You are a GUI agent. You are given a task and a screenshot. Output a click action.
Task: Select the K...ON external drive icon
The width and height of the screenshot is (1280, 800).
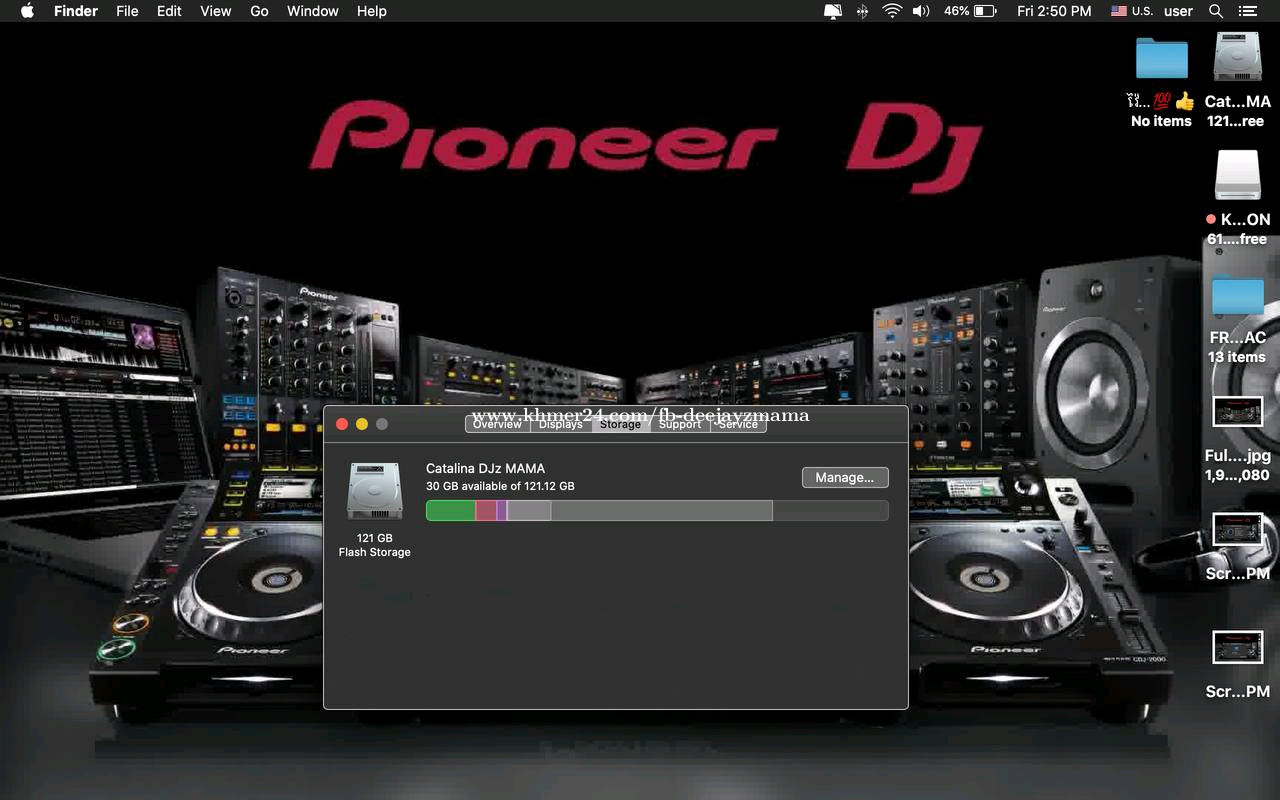click(1237, 175)
